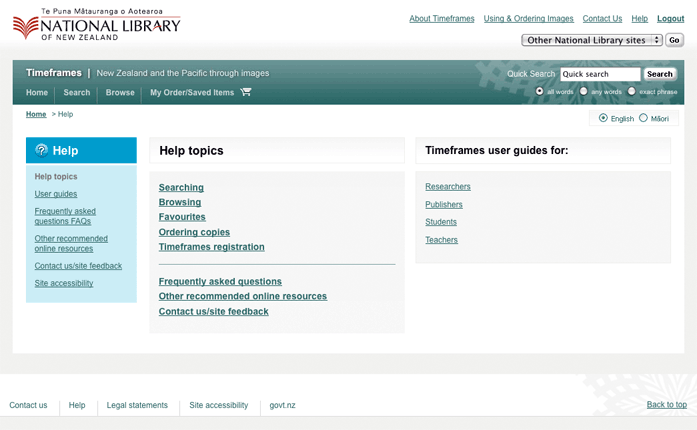Open the Browse tab in navigation bar
697x430 pixels.
(x=120, y=93)
